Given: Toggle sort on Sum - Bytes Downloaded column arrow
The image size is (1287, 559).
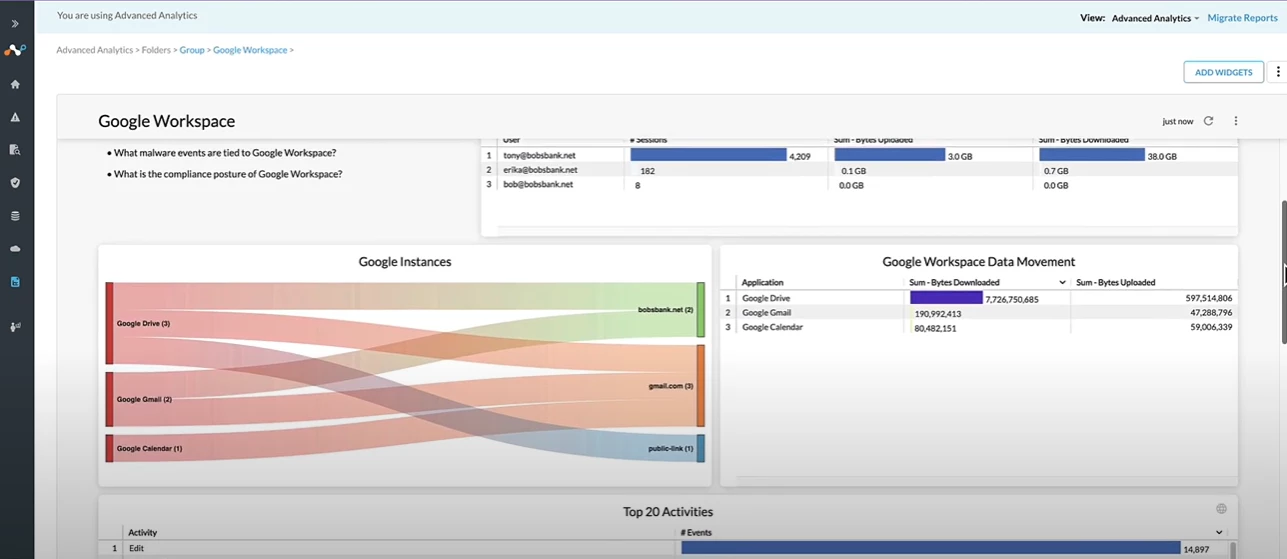Looking at the screenshot, I should 1062,283.
